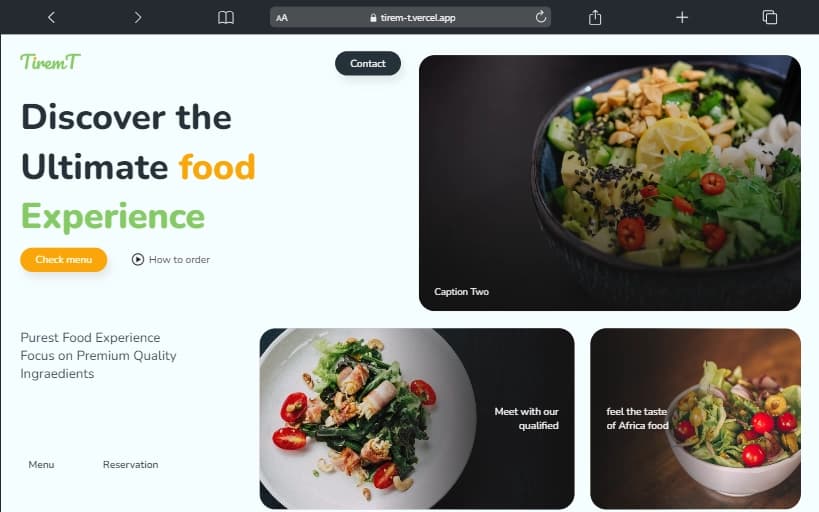Switch to the Reservation tab
The image size is (819, 512).
point(131,464)
